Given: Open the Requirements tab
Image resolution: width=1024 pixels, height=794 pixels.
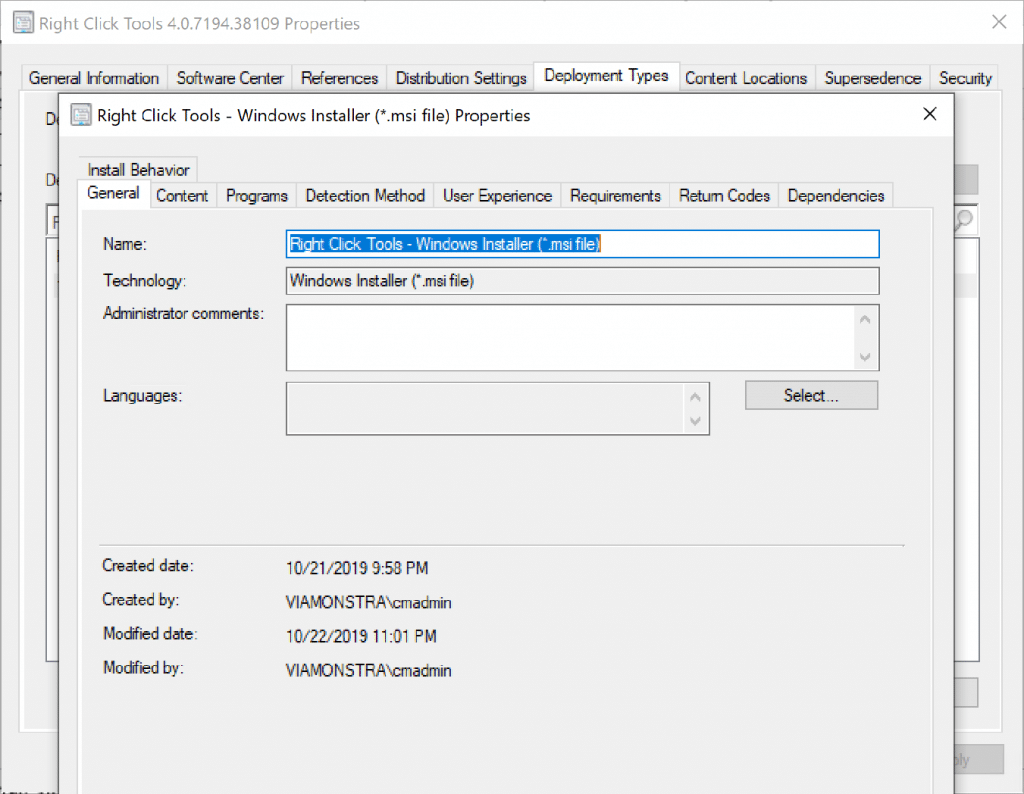Looking at the screenshot, I should pos(615,195).
